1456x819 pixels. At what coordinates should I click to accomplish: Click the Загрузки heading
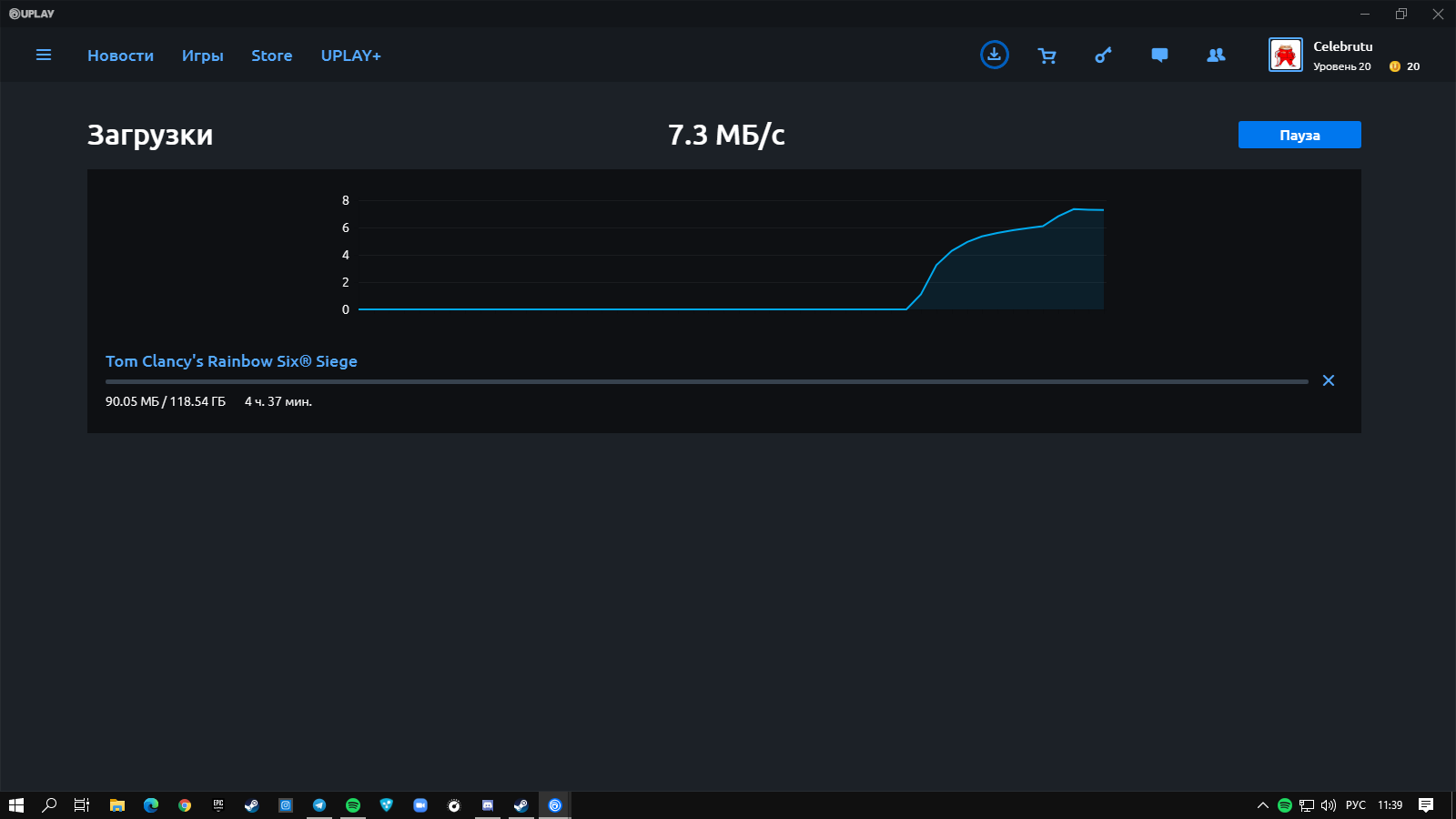pos(150,135)
